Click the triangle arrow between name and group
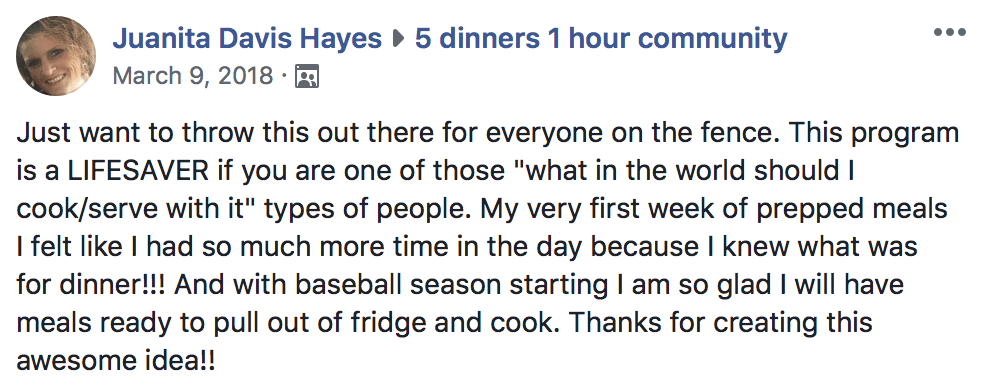 (398, 39)
